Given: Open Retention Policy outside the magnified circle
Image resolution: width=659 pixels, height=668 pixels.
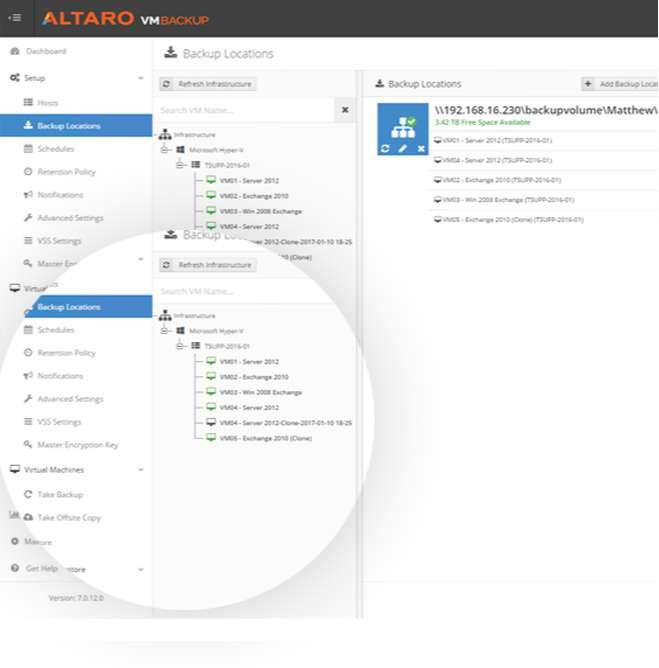Looking at the screenshot, I should (x=66, y=172).
